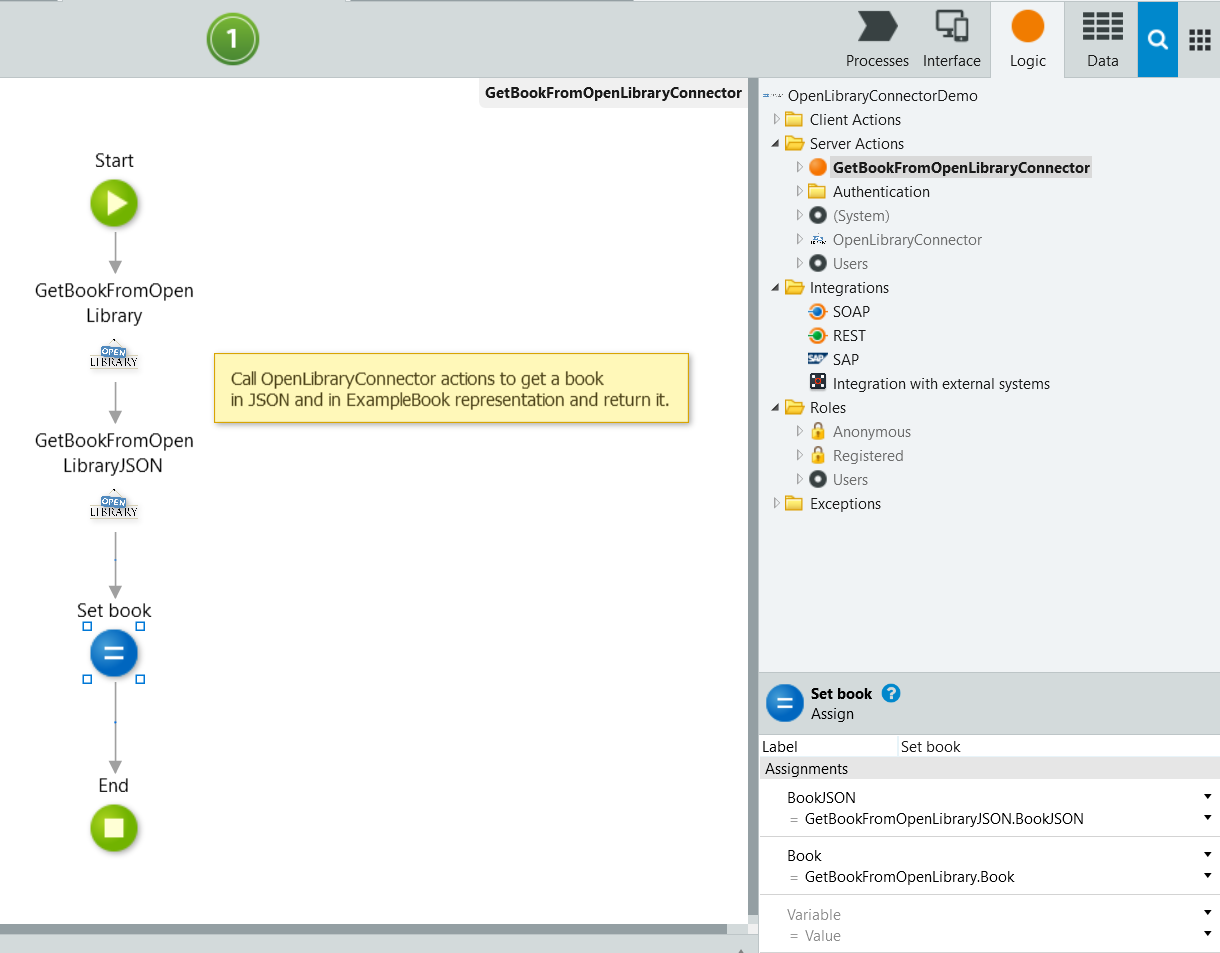Open the Processes tab
1220x953 pixels.
pyautogui.click(x=877, y=40)
